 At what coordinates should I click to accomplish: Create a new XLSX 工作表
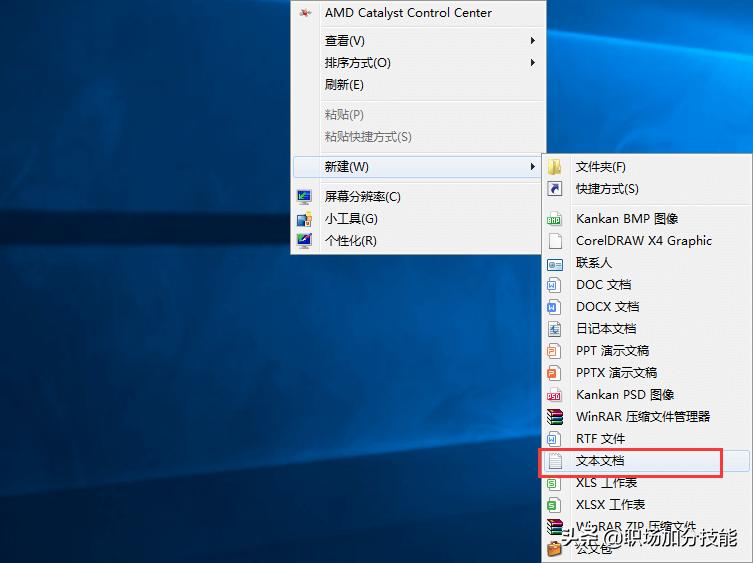pos(646,505)
